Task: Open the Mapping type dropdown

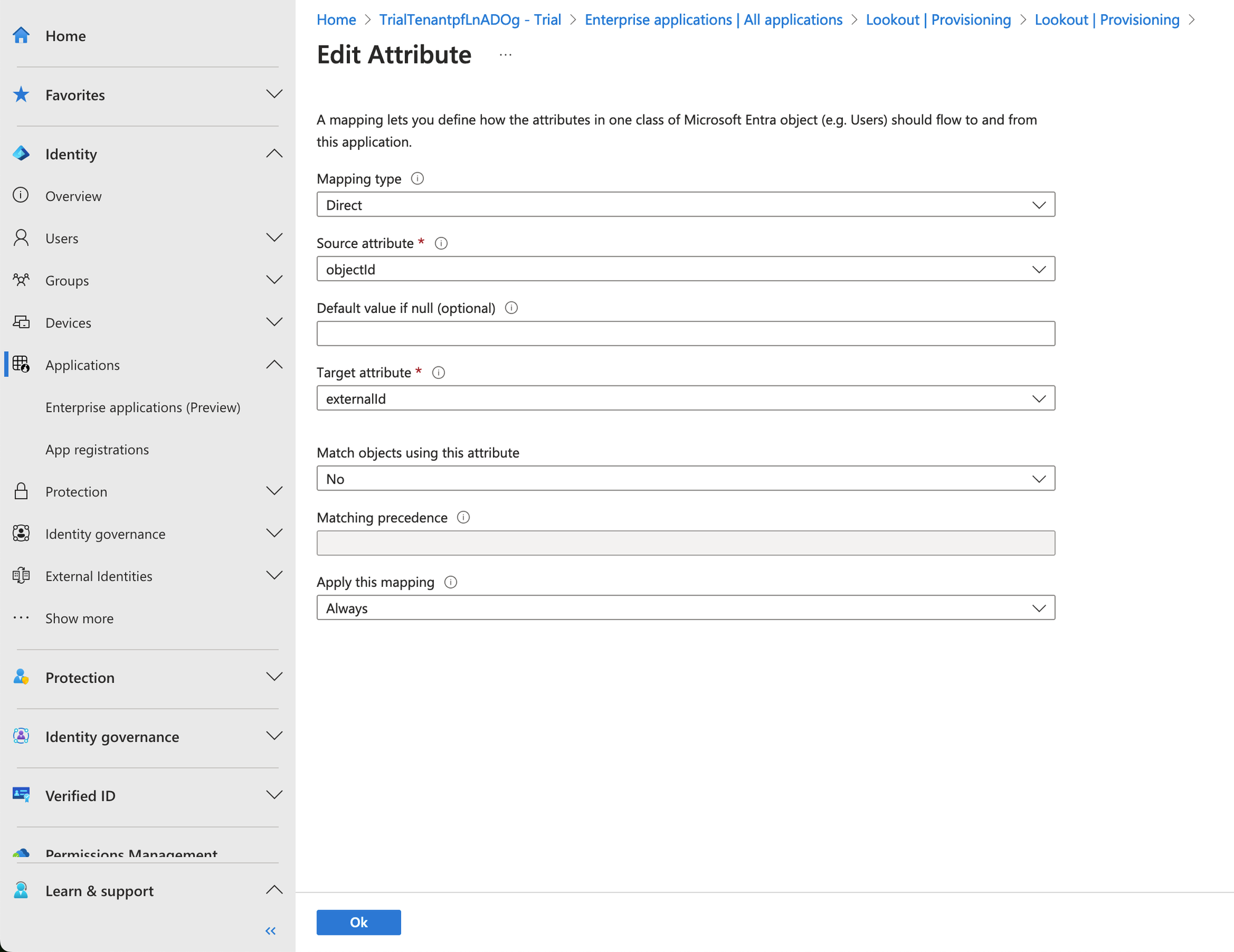Action: pos(685,204)
